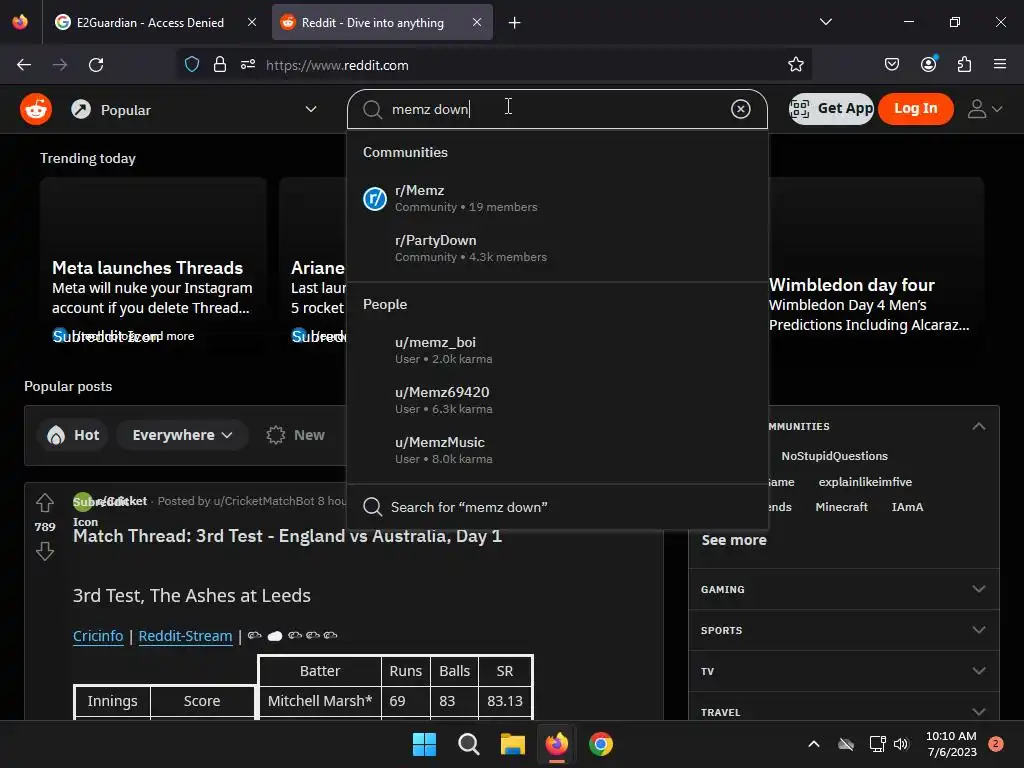Open NoStupidQuestions community link
Screen dimensions: 1024x768
834,456
